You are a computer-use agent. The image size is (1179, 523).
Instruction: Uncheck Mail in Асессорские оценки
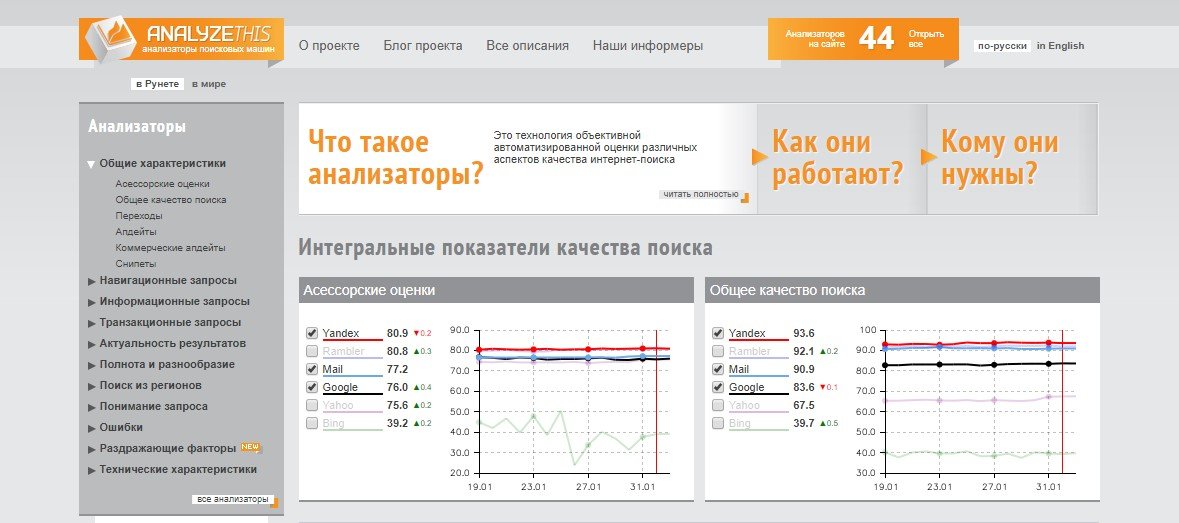[312, 369]
